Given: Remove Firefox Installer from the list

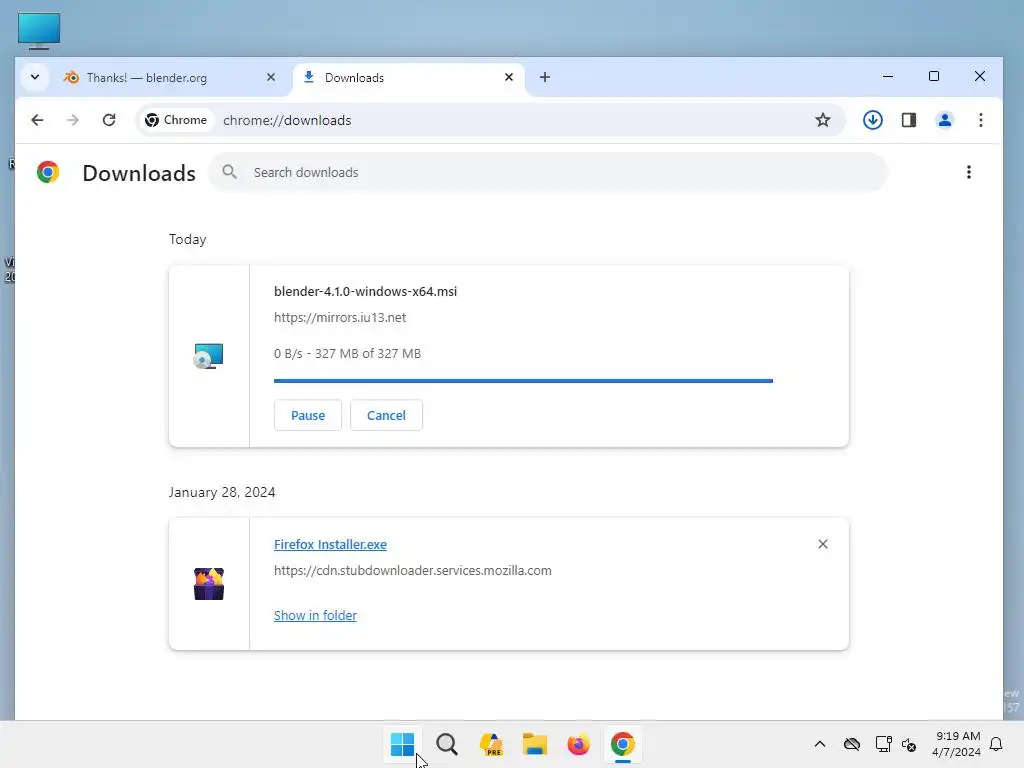Looking at the screenshot, I should (823, 544).
